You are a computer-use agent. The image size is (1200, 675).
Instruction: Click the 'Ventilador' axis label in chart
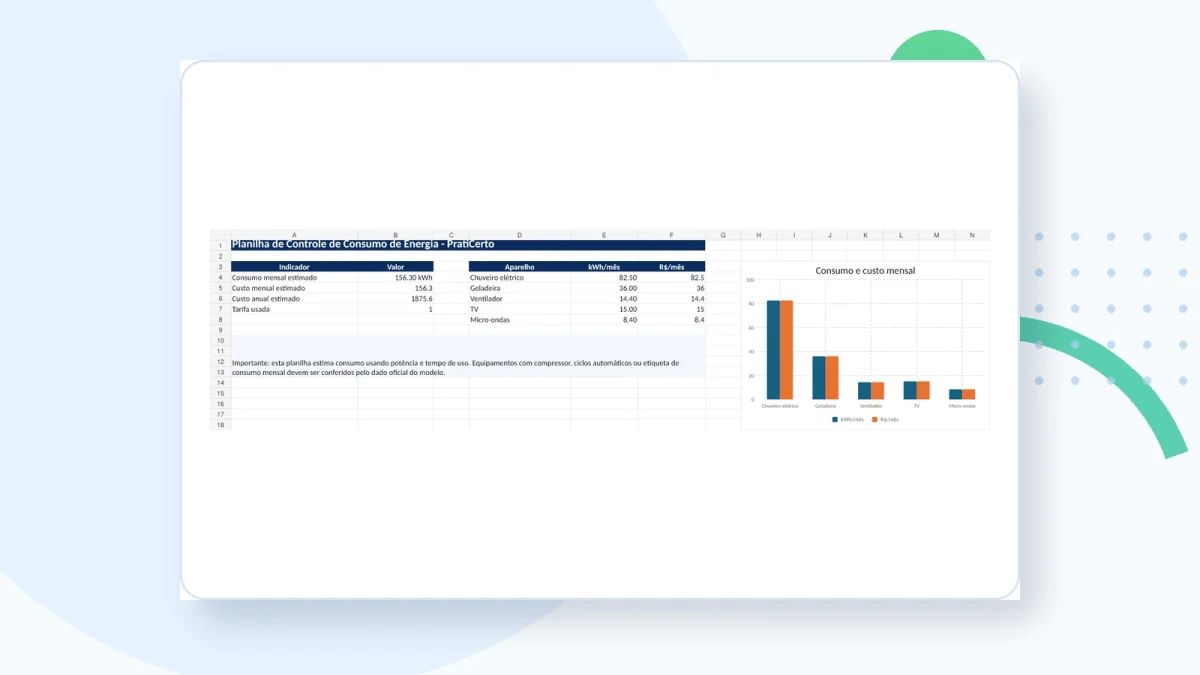point(871,406)
